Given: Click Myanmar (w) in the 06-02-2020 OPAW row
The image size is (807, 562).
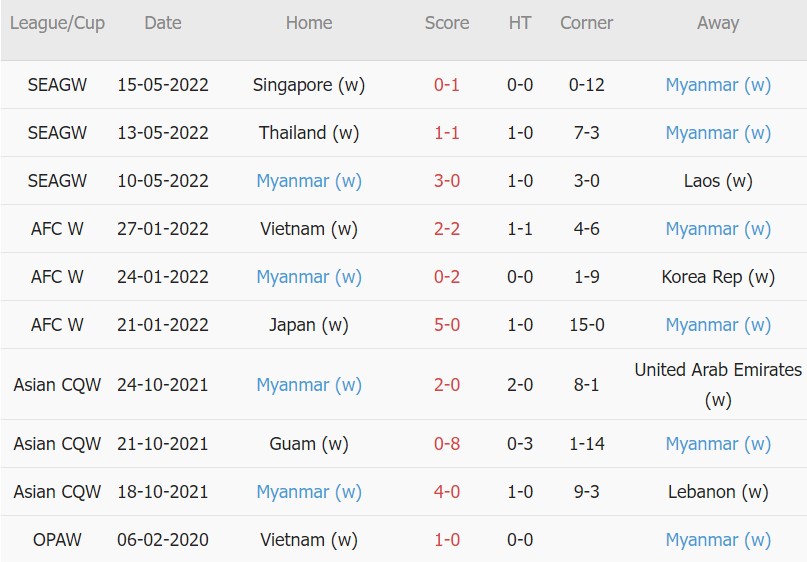Looking at the screenshot, I should coord(718,540).
